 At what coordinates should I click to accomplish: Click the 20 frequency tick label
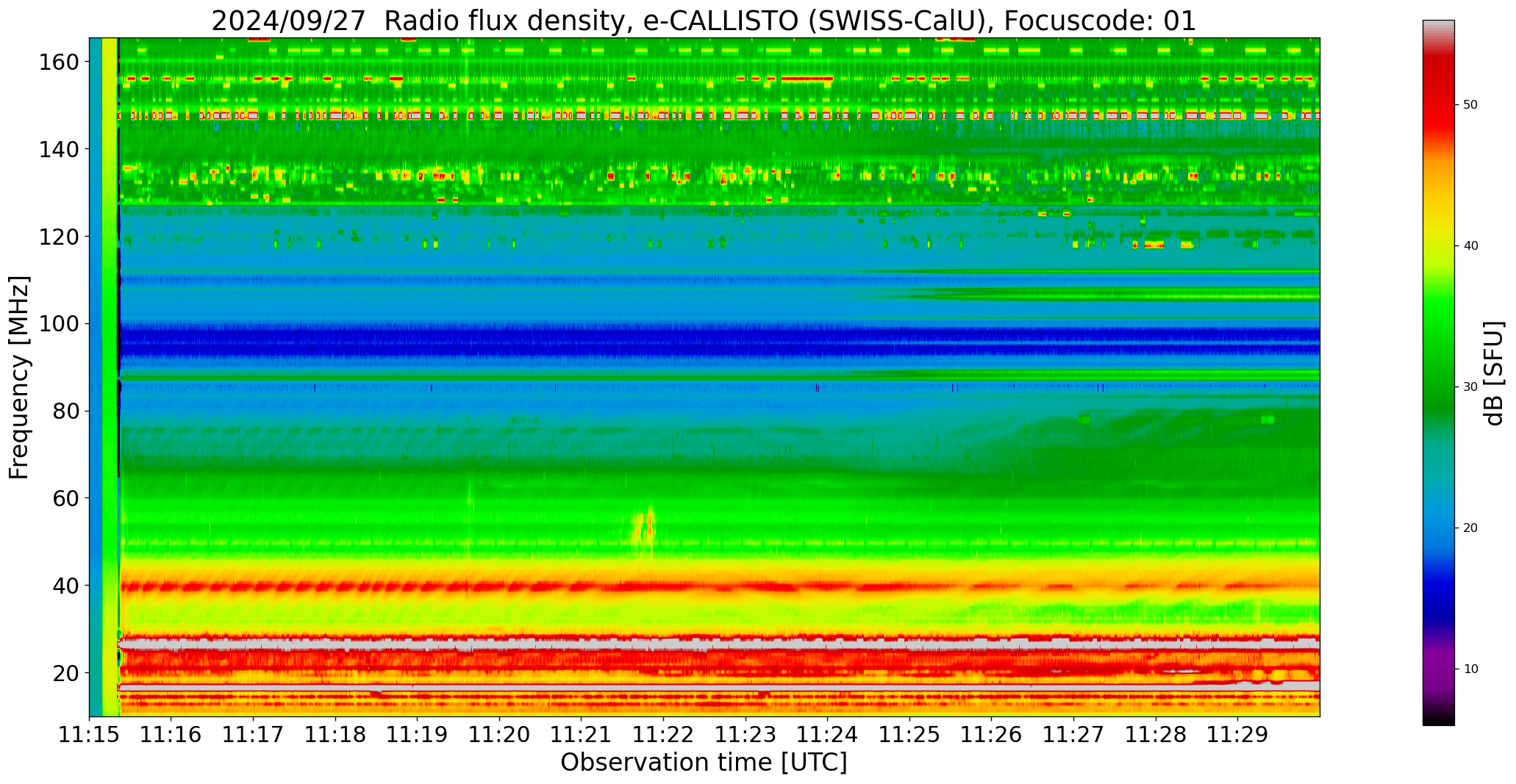[x=66, y=673]
